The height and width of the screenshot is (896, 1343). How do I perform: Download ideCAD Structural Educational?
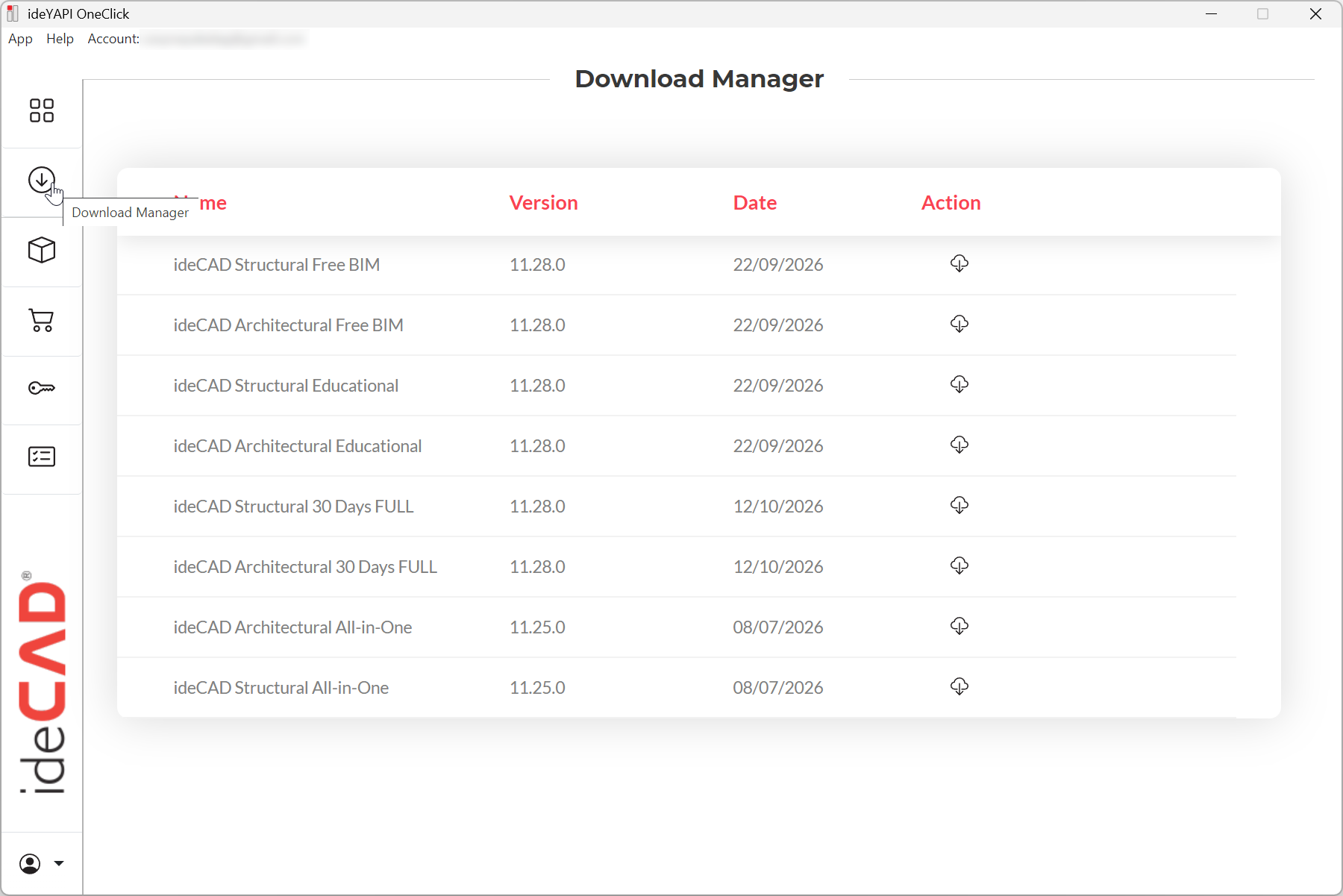[959, 384]
